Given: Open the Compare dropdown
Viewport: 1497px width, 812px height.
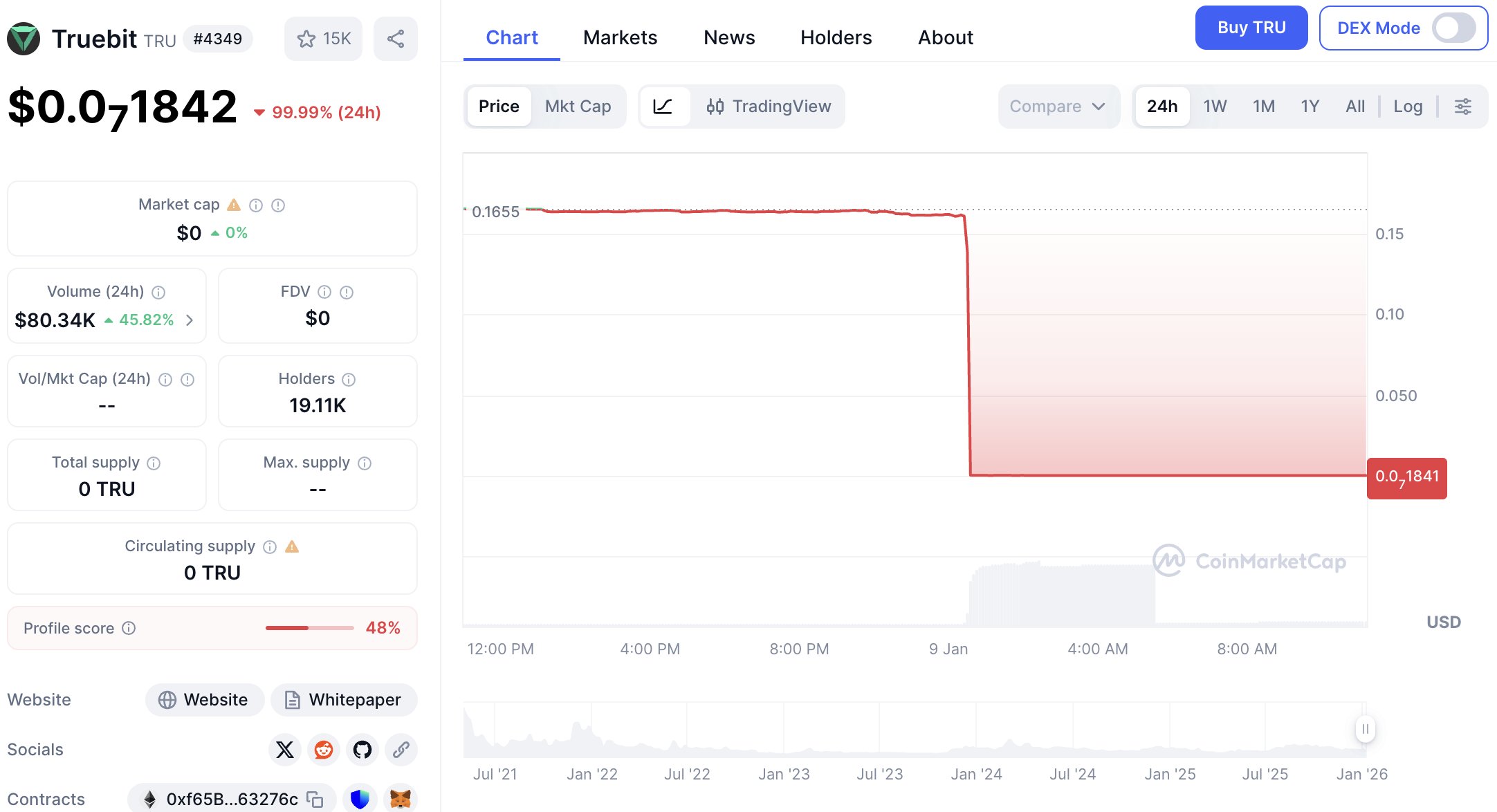Looking at the screenshot, I should click(1057, 107).
